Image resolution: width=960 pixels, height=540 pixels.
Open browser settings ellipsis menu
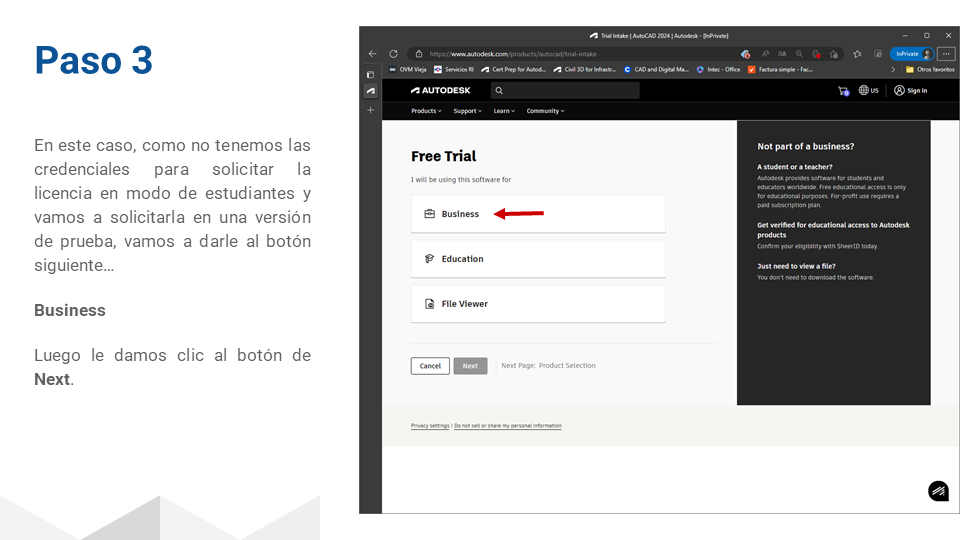(946, 54)
